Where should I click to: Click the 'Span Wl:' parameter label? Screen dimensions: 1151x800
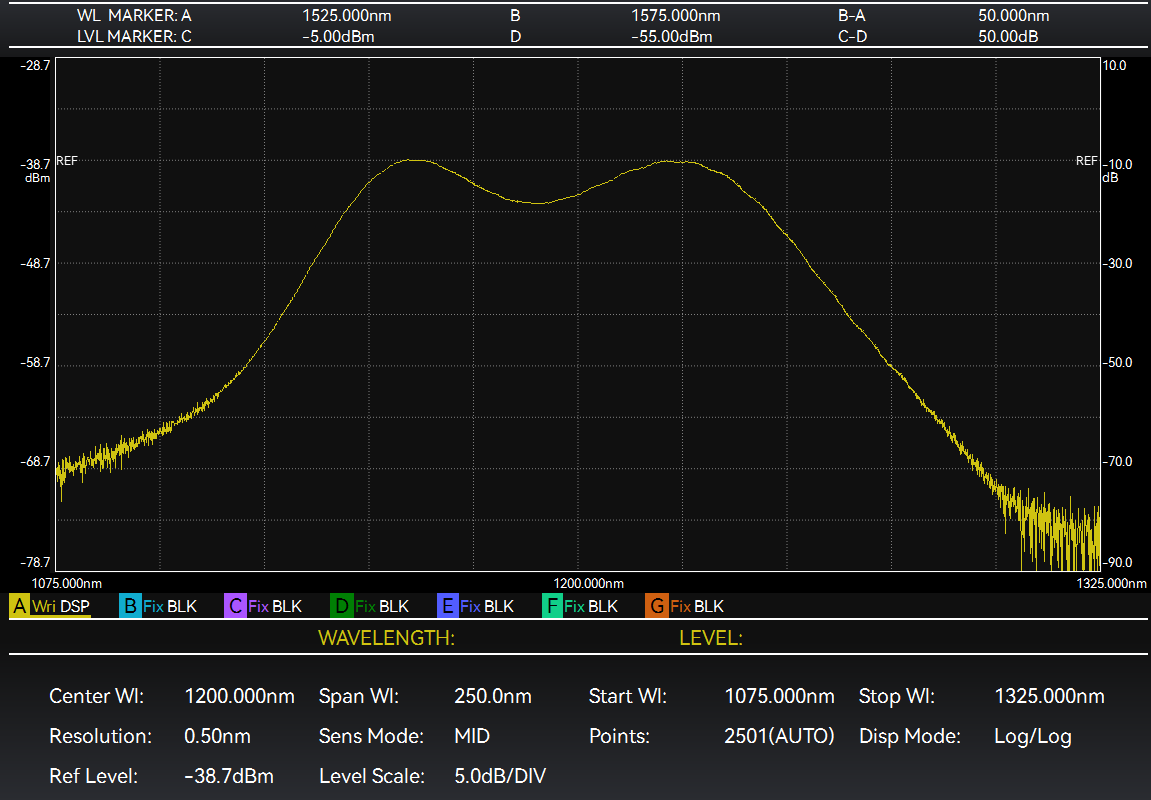point(358,696)
